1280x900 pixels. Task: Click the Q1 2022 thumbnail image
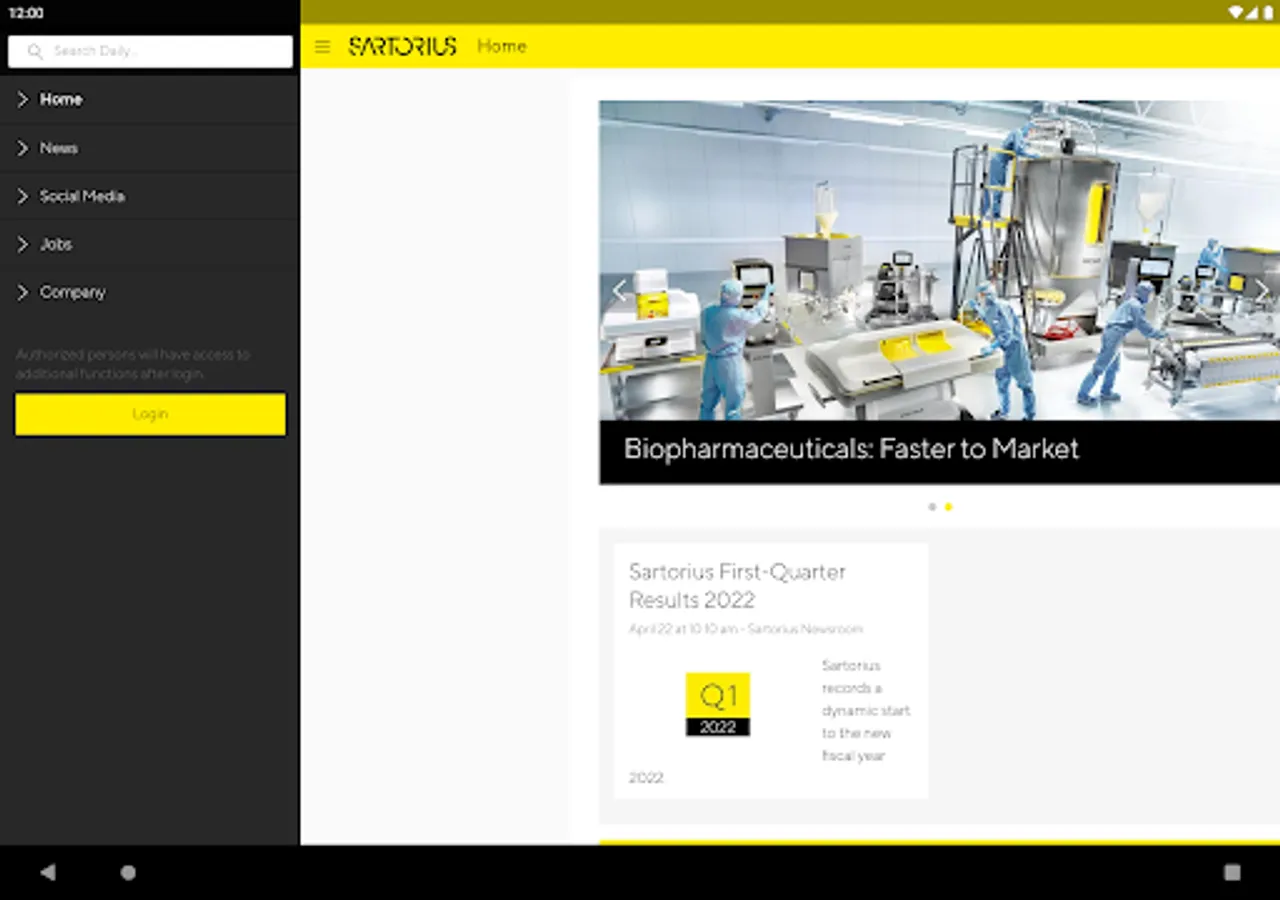(718, 705)
